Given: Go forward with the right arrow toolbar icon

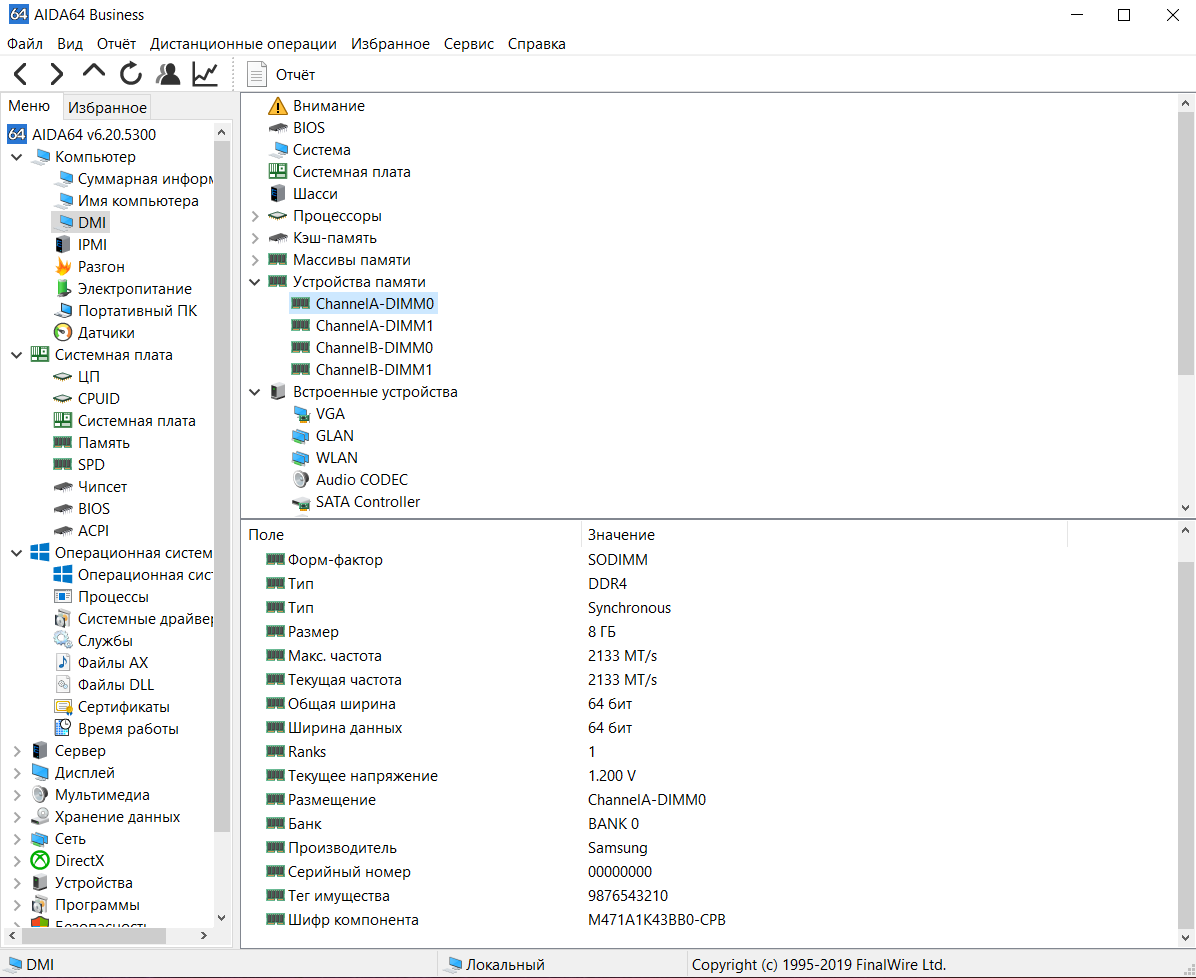Looking at the screenshot, I should click(56, 74).
